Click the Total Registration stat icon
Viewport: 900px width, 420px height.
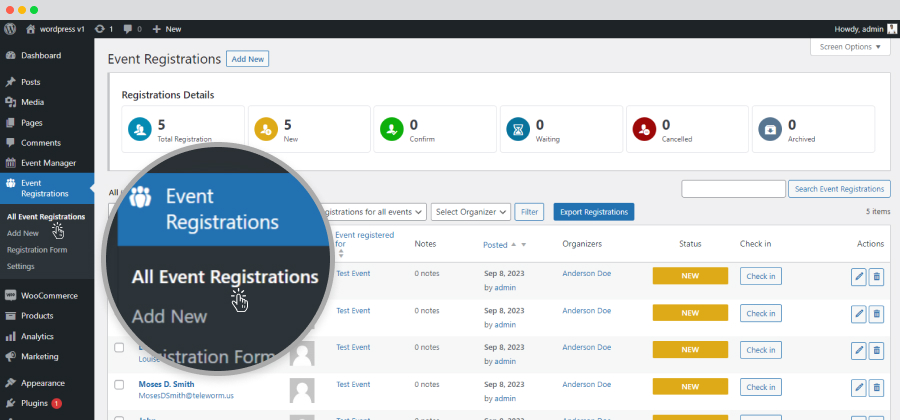click(x=139, y=129)
